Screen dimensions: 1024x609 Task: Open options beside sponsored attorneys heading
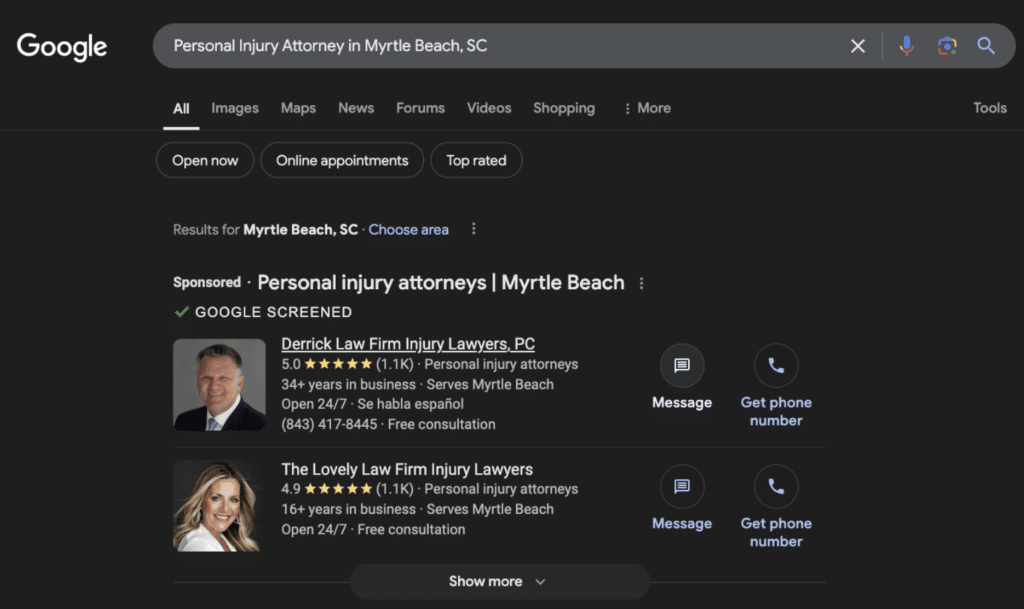click(x=641, y=283)
